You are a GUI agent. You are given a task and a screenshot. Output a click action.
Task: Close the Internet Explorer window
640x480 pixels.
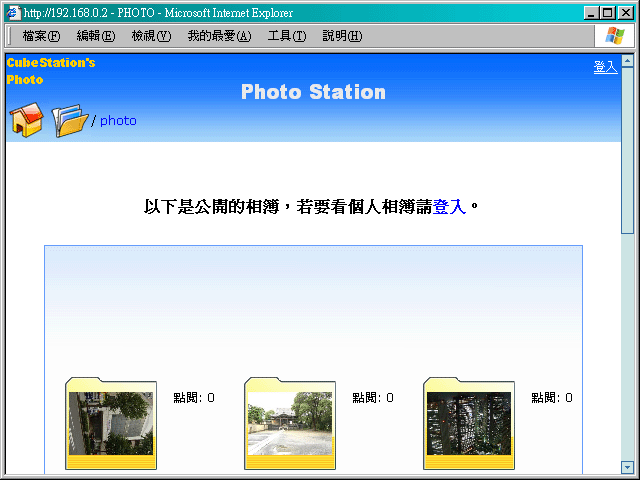(x=625, y=13)
